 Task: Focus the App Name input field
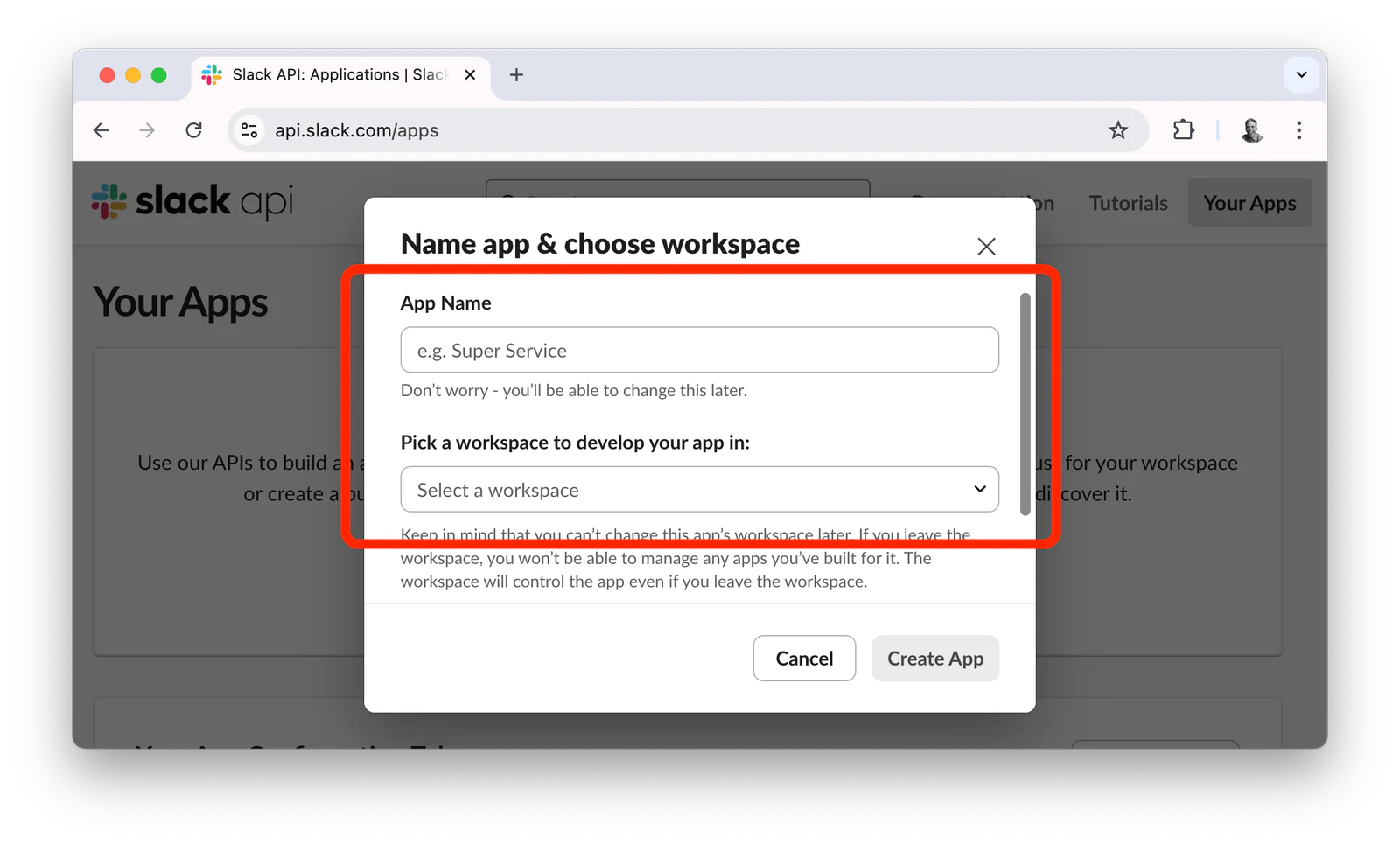pyautogui.click(x=699, y=350)
